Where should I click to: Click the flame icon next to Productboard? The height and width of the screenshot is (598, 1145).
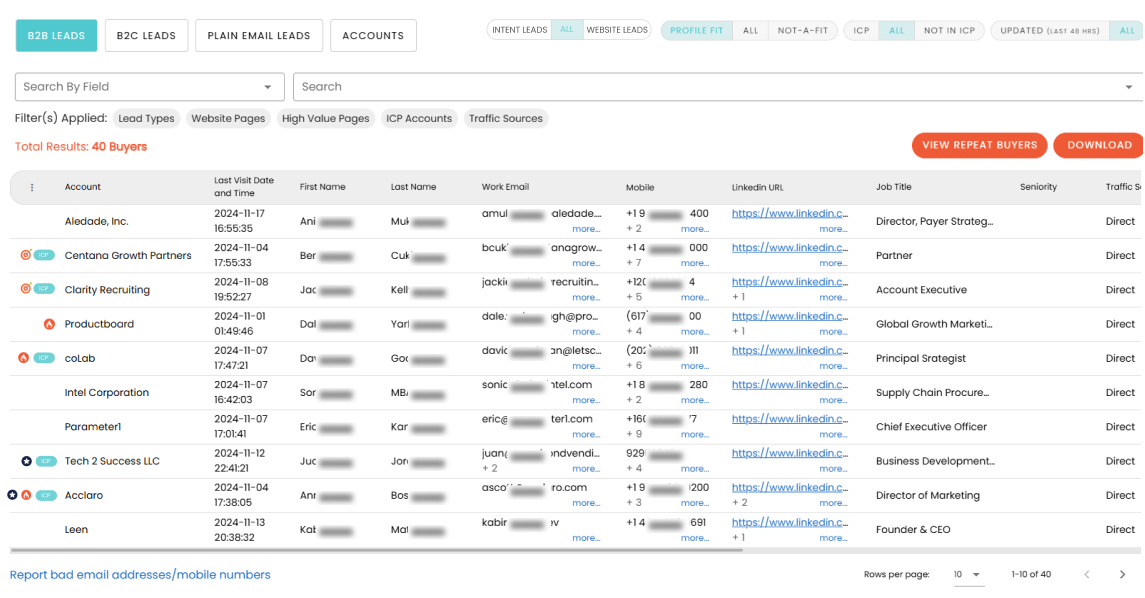(48, 324)
